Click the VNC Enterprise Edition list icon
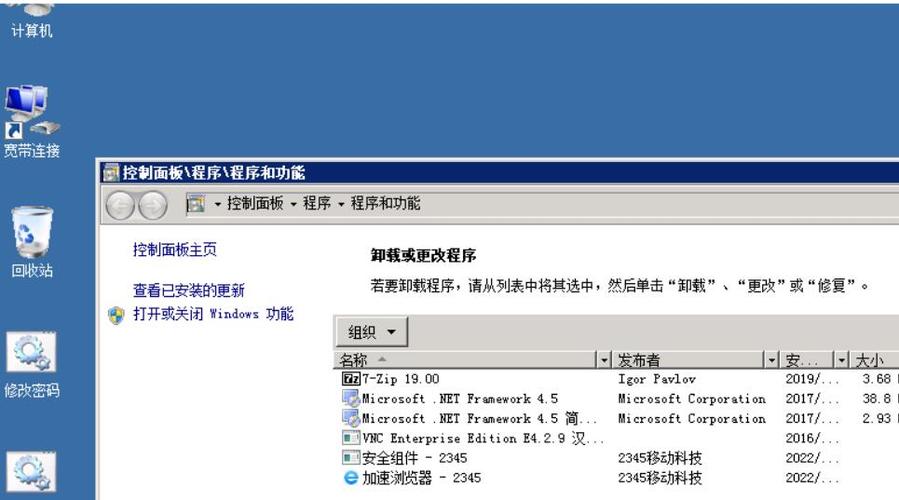Screen dimensions: 899x500 [350, 438]
